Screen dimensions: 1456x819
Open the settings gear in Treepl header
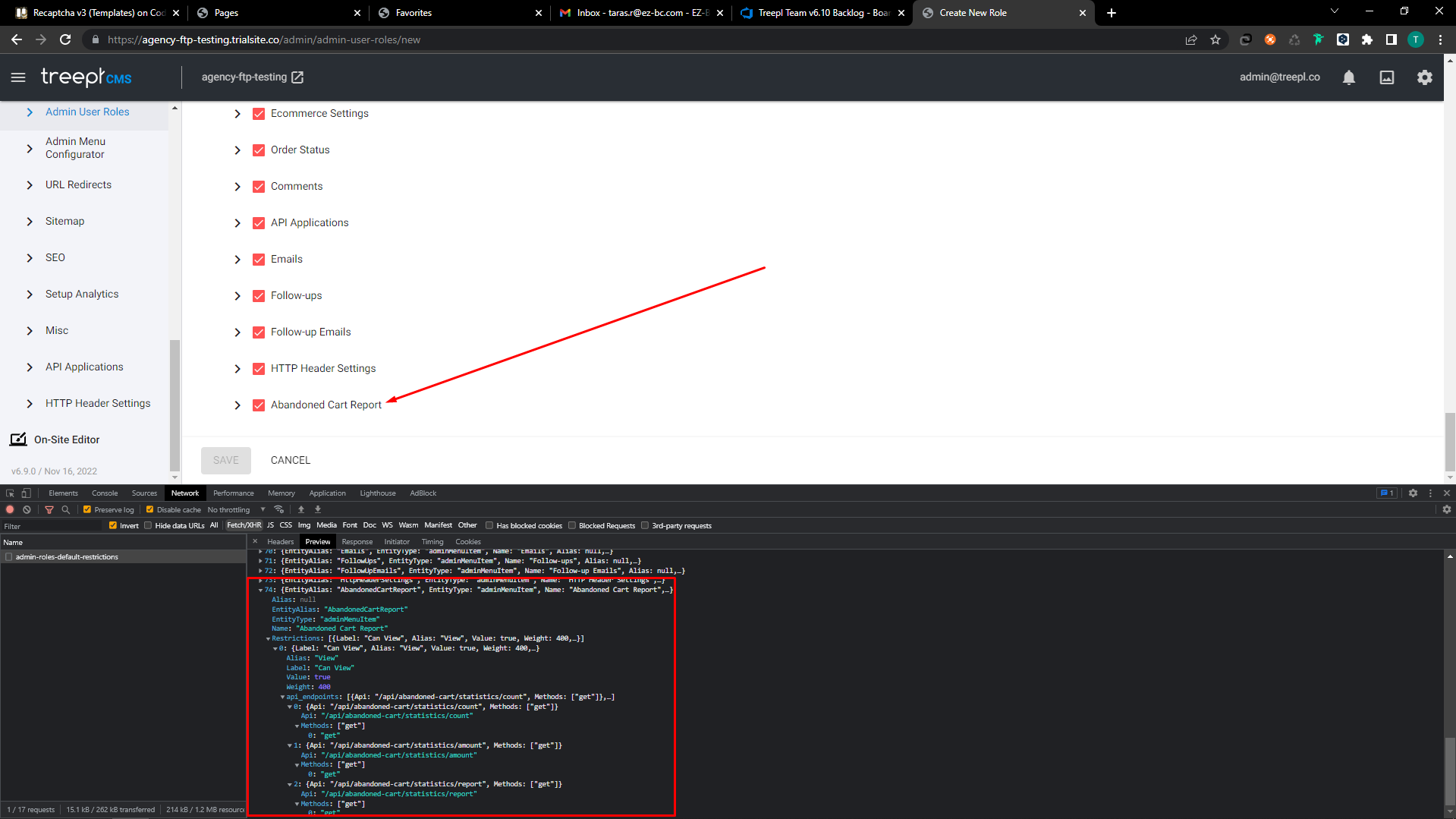(x=1425, y=77)
